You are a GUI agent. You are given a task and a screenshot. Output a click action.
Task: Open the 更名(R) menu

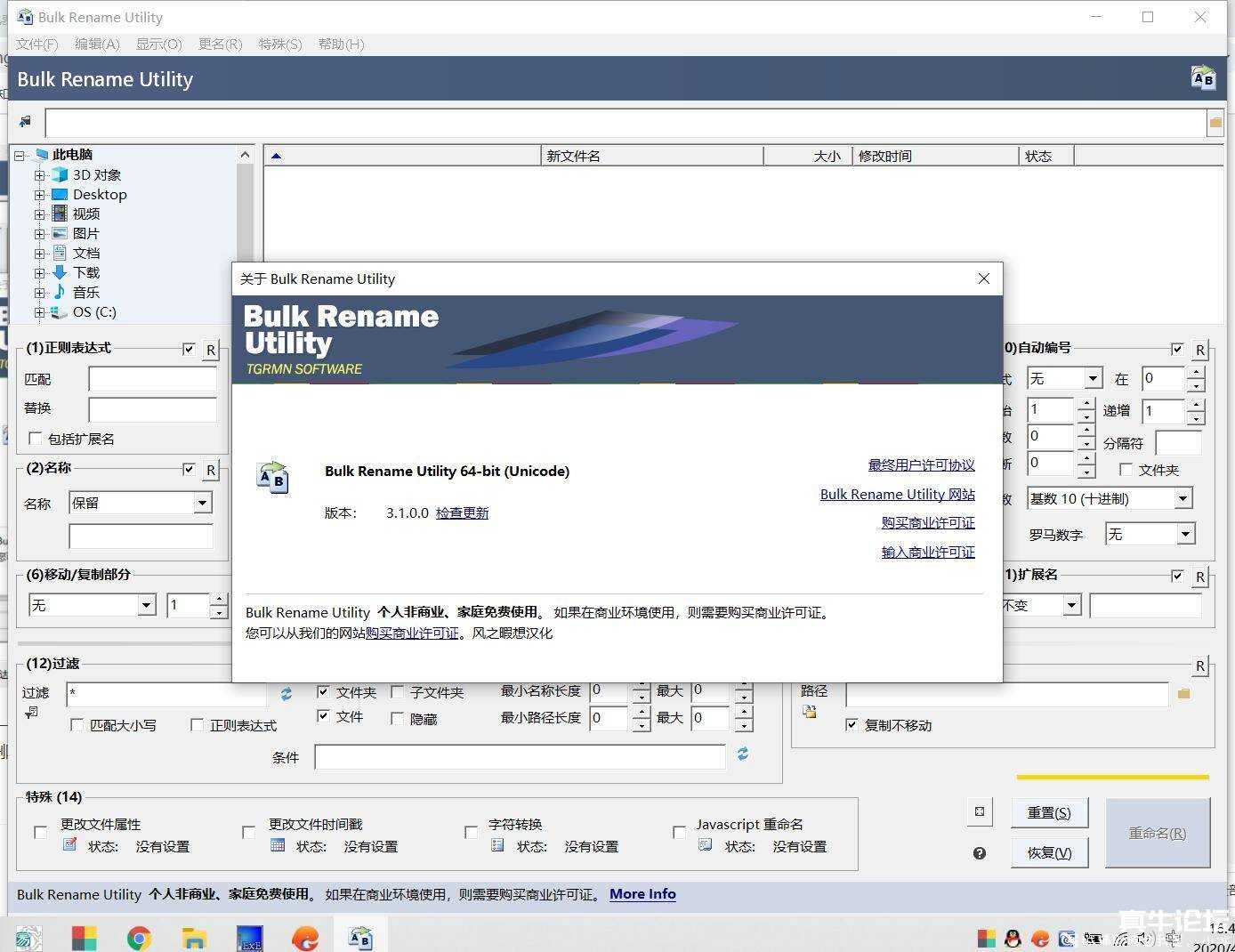click(x=220, y=44)
